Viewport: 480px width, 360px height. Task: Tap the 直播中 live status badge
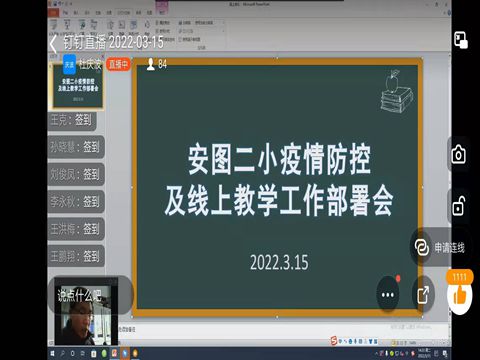[x=118, y=64]
